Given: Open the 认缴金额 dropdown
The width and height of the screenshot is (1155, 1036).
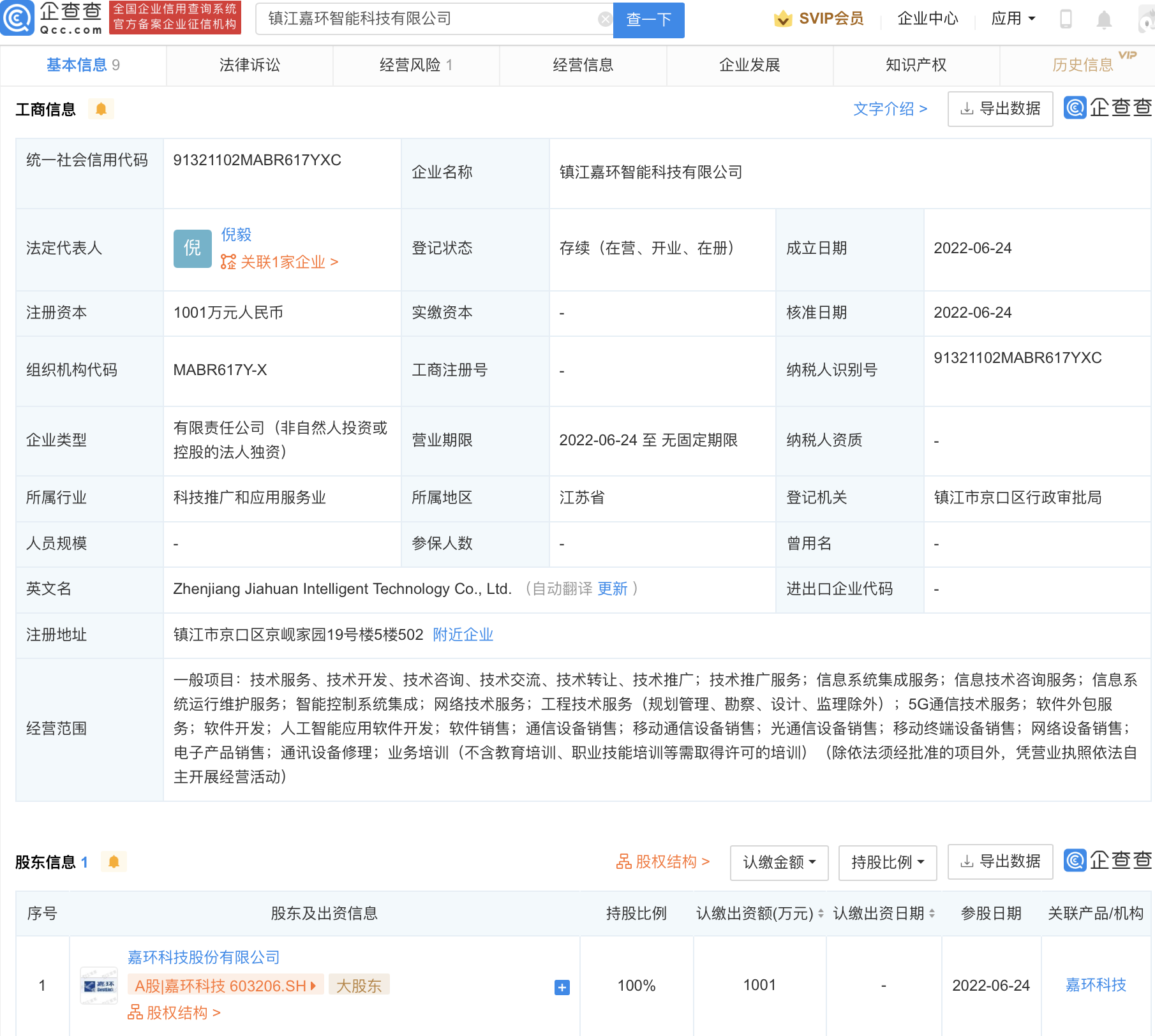Looking at the screenshot, I should click(x=779, y=862).
